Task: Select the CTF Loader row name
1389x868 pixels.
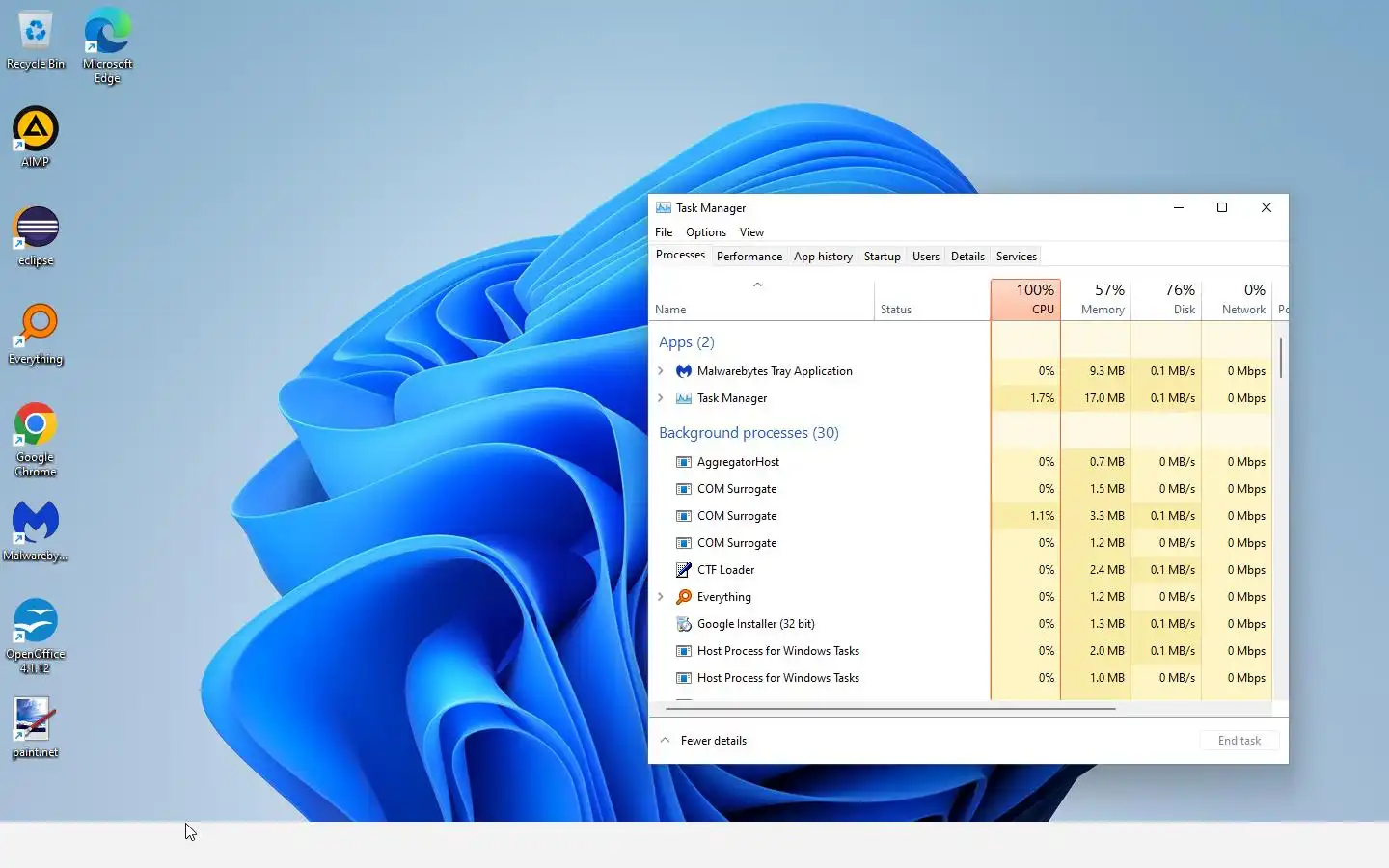Action: click(725, 570)
